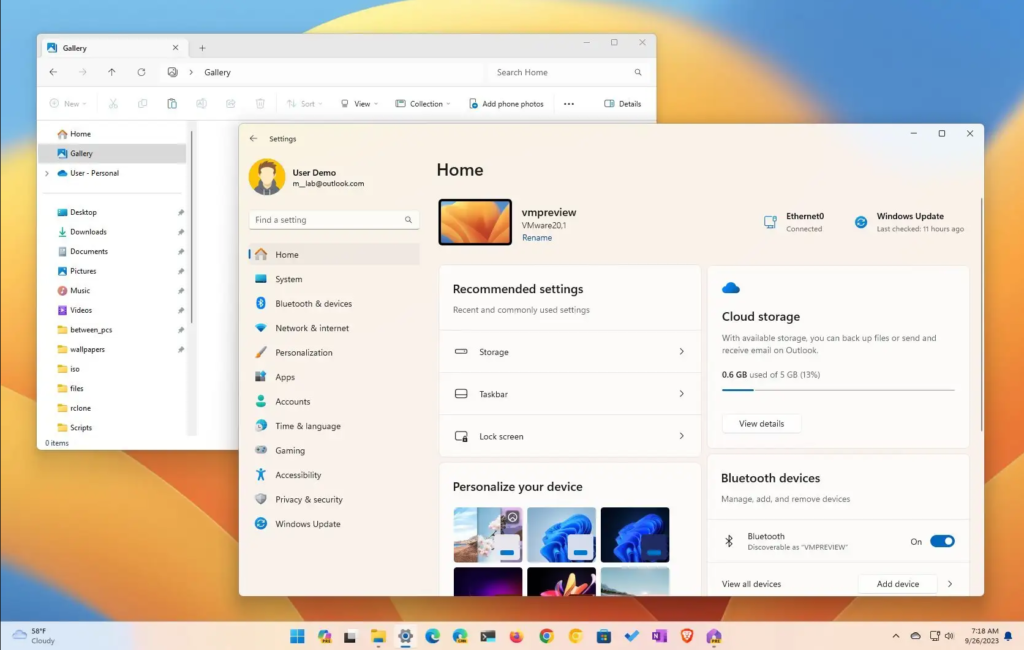Click View all devices

coord(751,584)
